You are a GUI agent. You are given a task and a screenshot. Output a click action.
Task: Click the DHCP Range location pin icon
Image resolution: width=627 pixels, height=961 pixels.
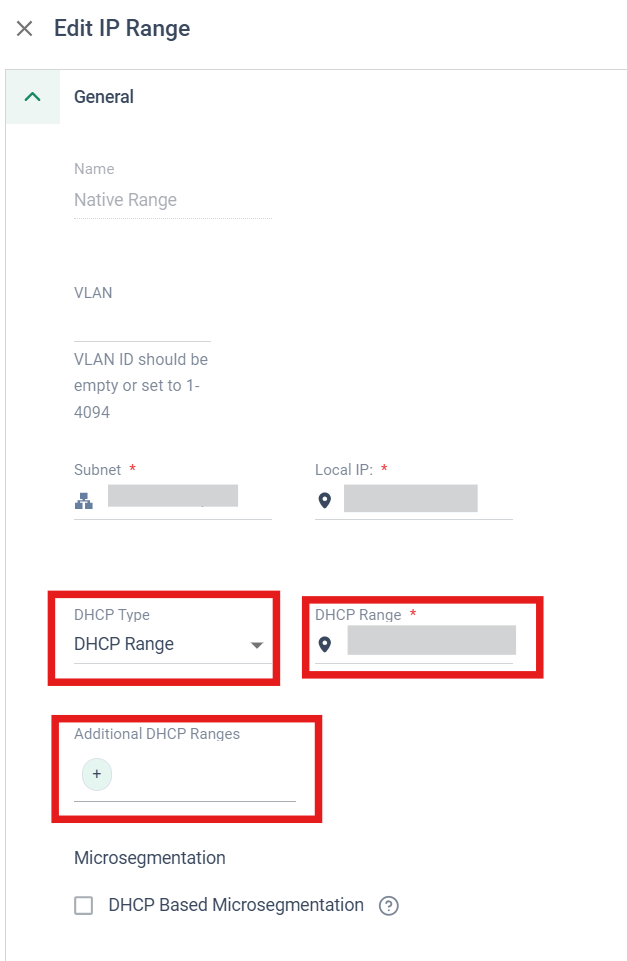tap(325, 644)
